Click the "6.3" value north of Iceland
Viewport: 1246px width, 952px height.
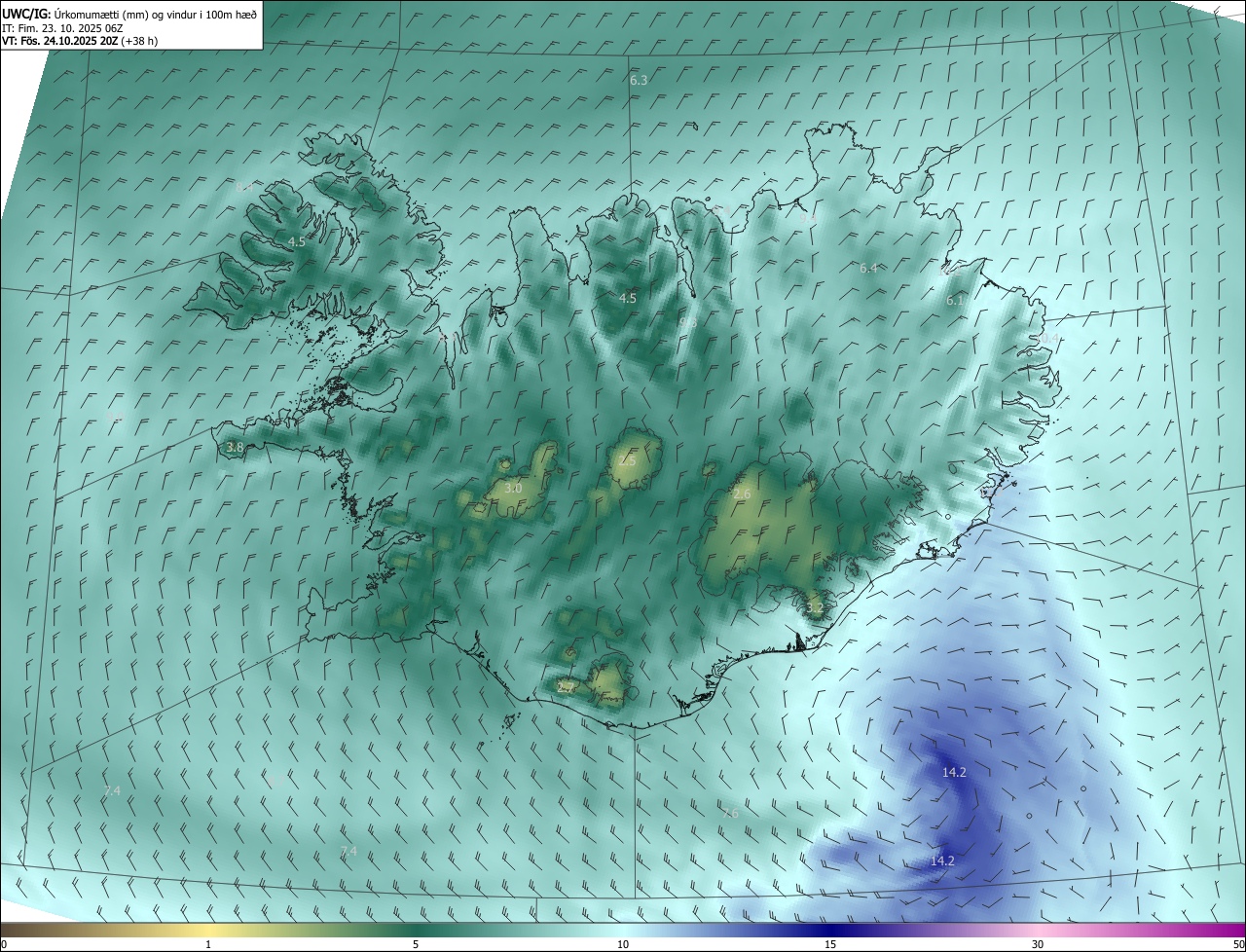click(x=639, y=81)
